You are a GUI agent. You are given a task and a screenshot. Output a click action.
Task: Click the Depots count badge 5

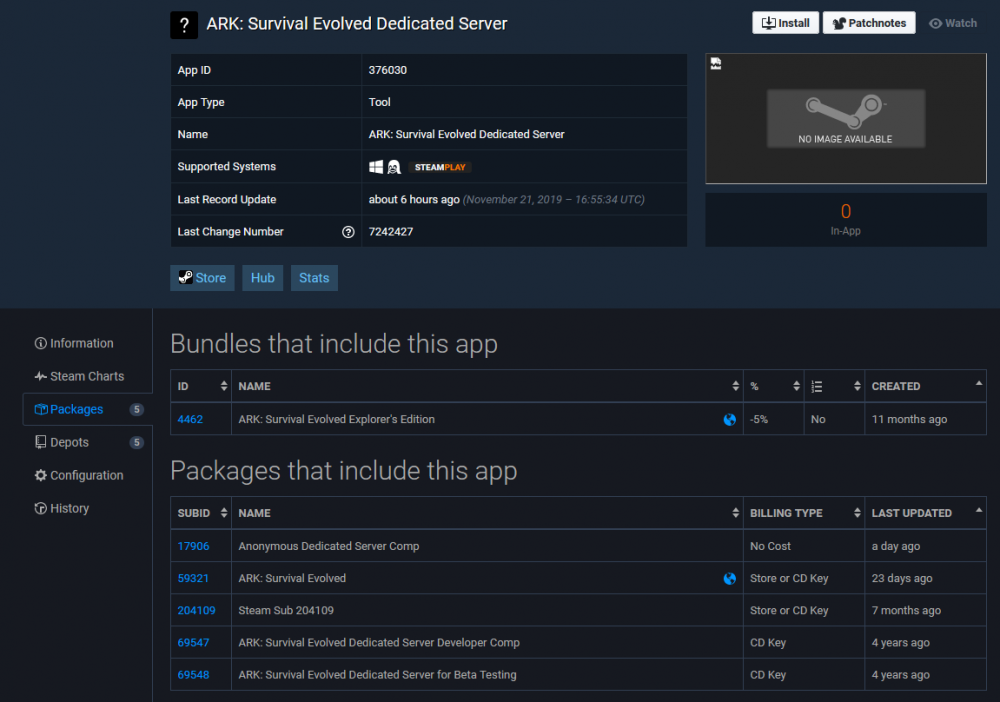[136, 442]
